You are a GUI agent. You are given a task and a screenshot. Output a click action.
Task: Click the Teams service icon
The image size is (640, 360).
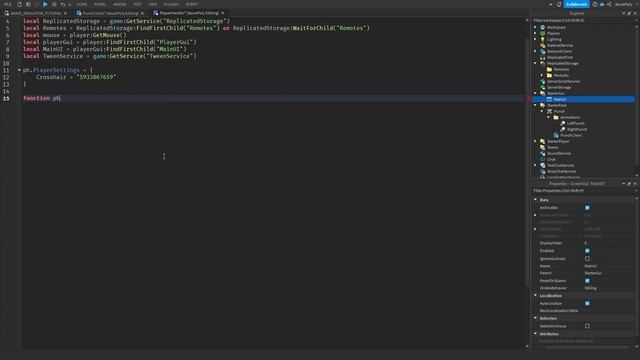pyautogui.click(x=542, y=147)
